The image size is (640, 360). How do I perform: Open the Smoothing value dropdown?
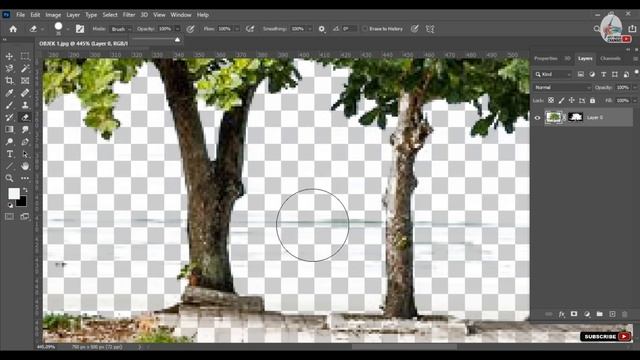[x=310, y=29]
